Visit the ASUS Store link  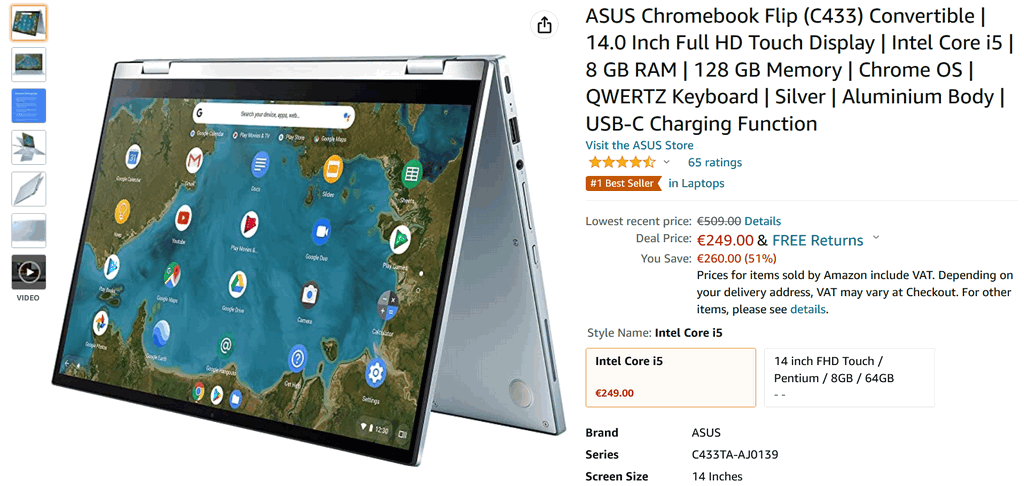[639, 145]
